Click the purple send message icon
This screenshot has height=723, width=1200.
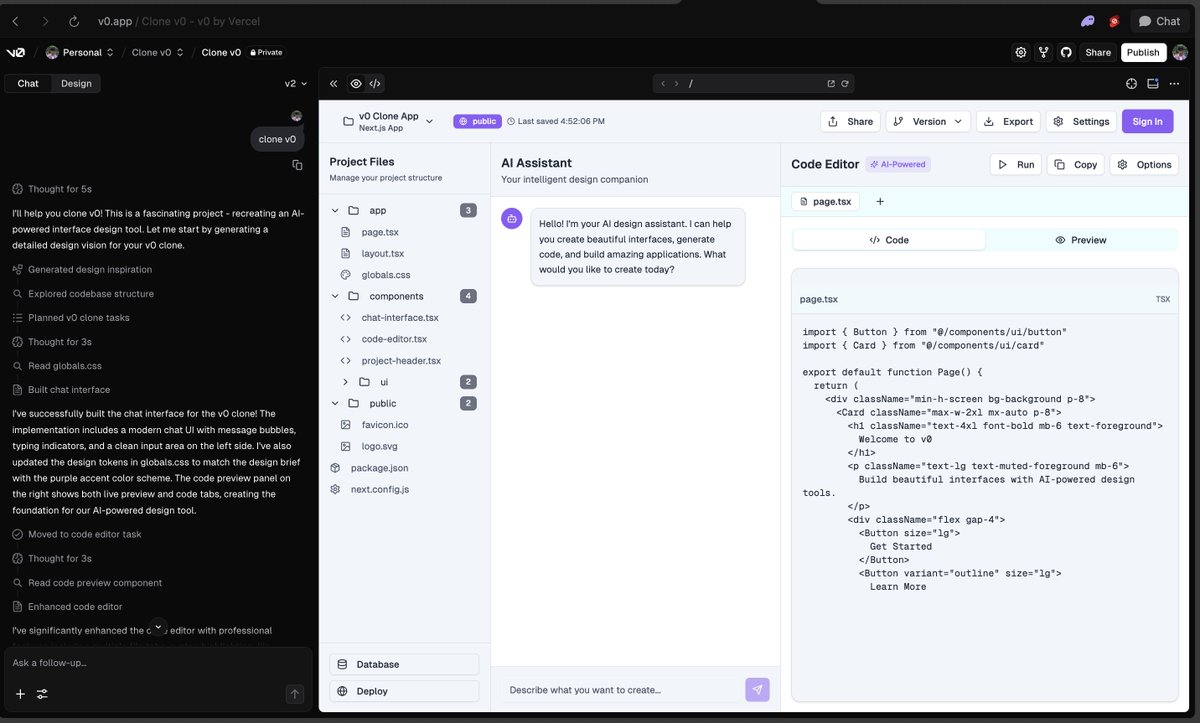tap(758, 690)
